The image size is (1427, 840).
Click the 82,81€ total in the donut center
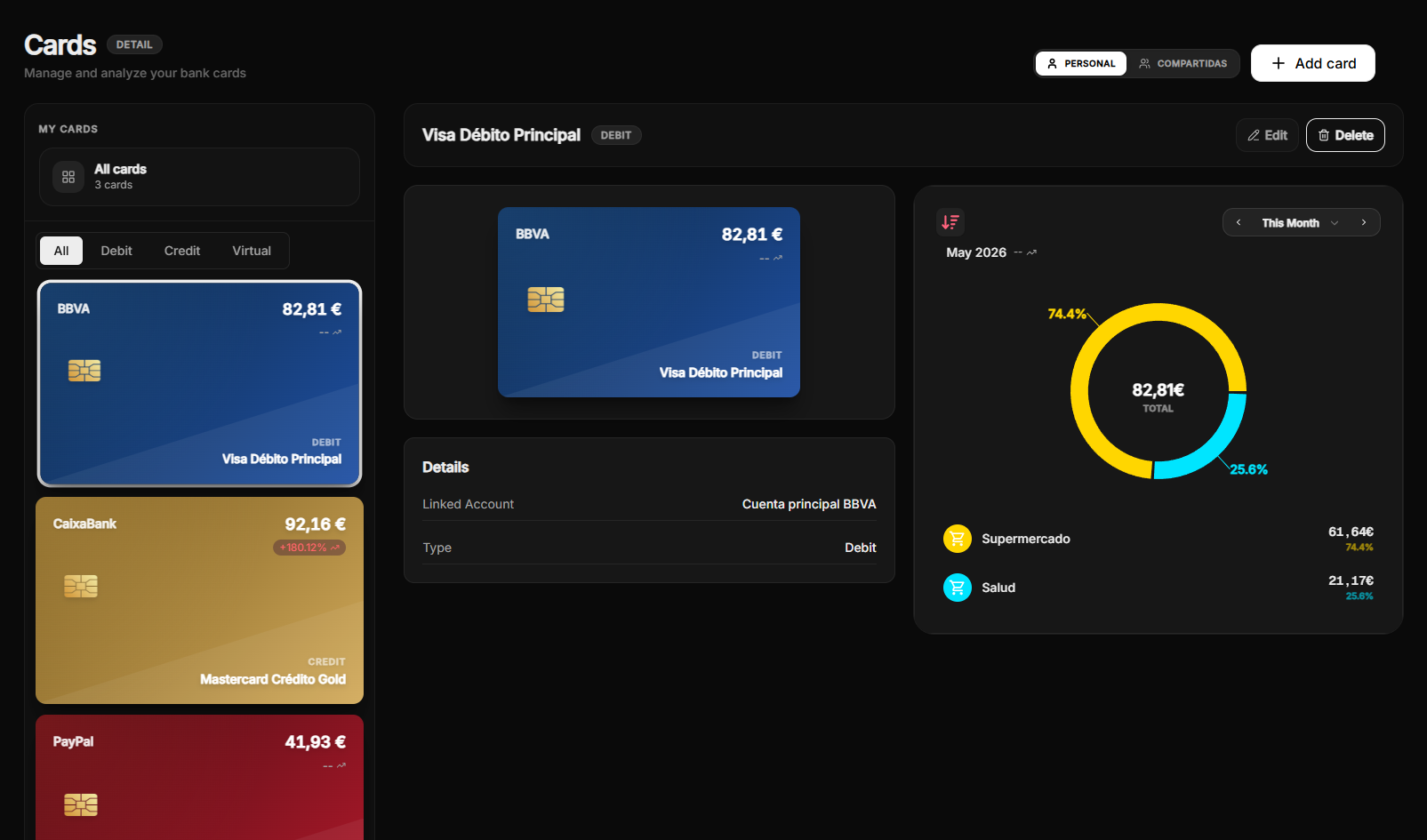point(1158,390)
